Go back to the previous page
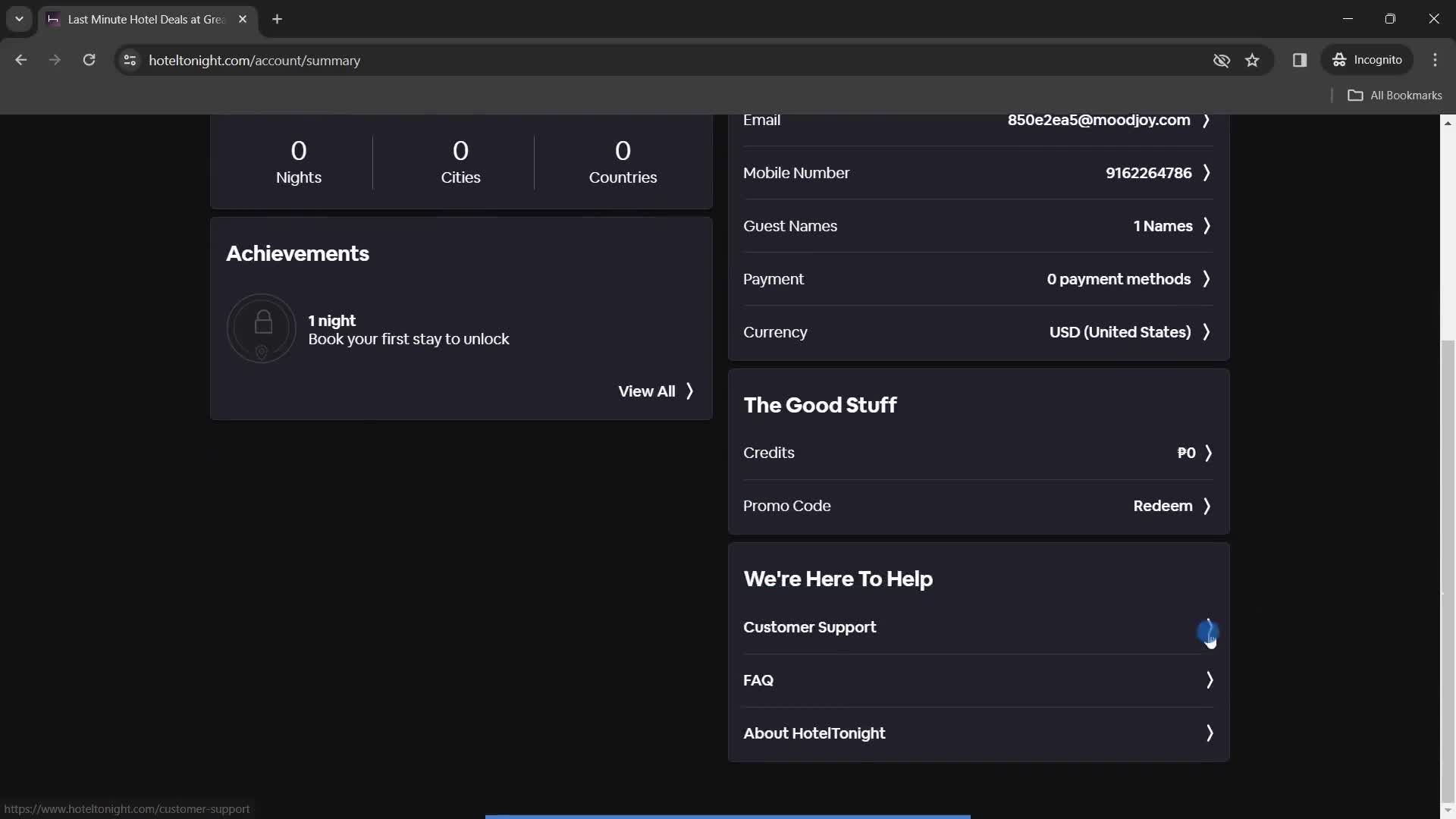The image size is (1456, 819). [20, 60]
